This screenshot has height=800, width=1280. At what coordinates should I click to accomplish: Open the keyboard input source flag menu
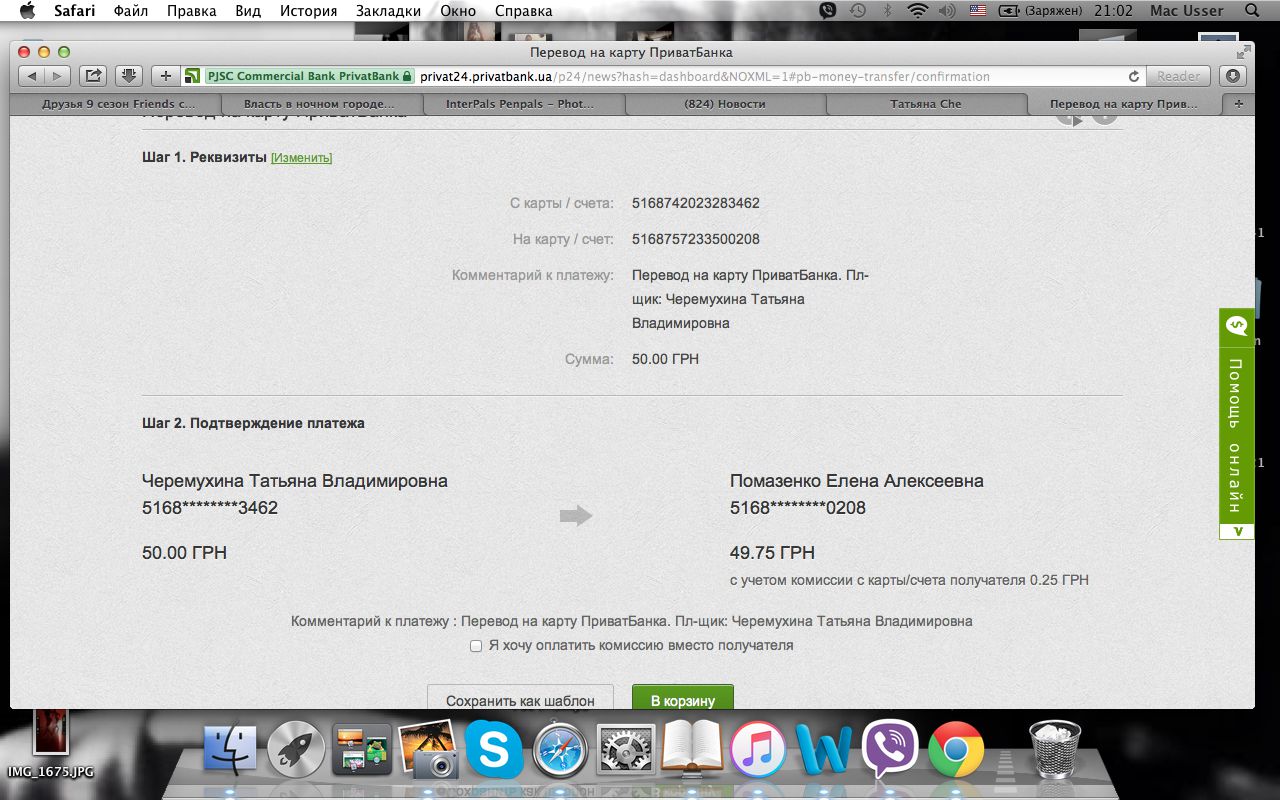point(977,11)
